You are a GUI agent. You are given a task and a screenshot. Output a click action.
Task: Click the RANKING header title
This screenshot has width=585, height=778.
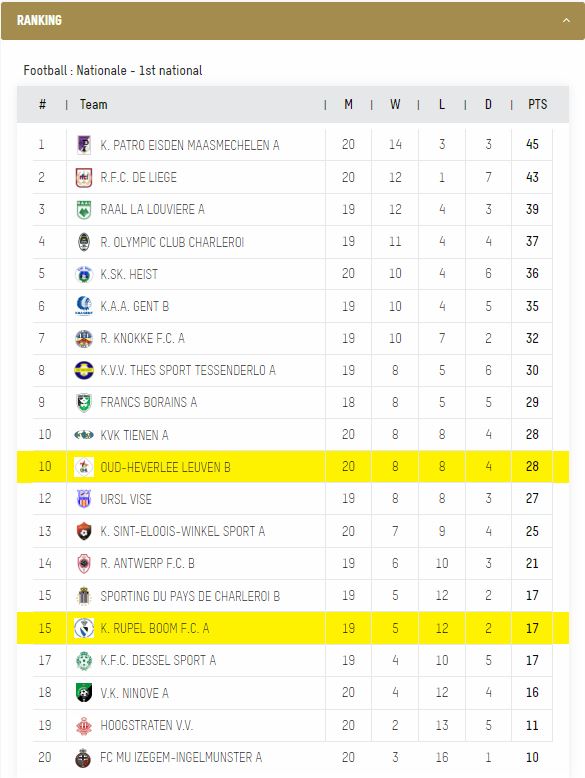coord(39,20)
